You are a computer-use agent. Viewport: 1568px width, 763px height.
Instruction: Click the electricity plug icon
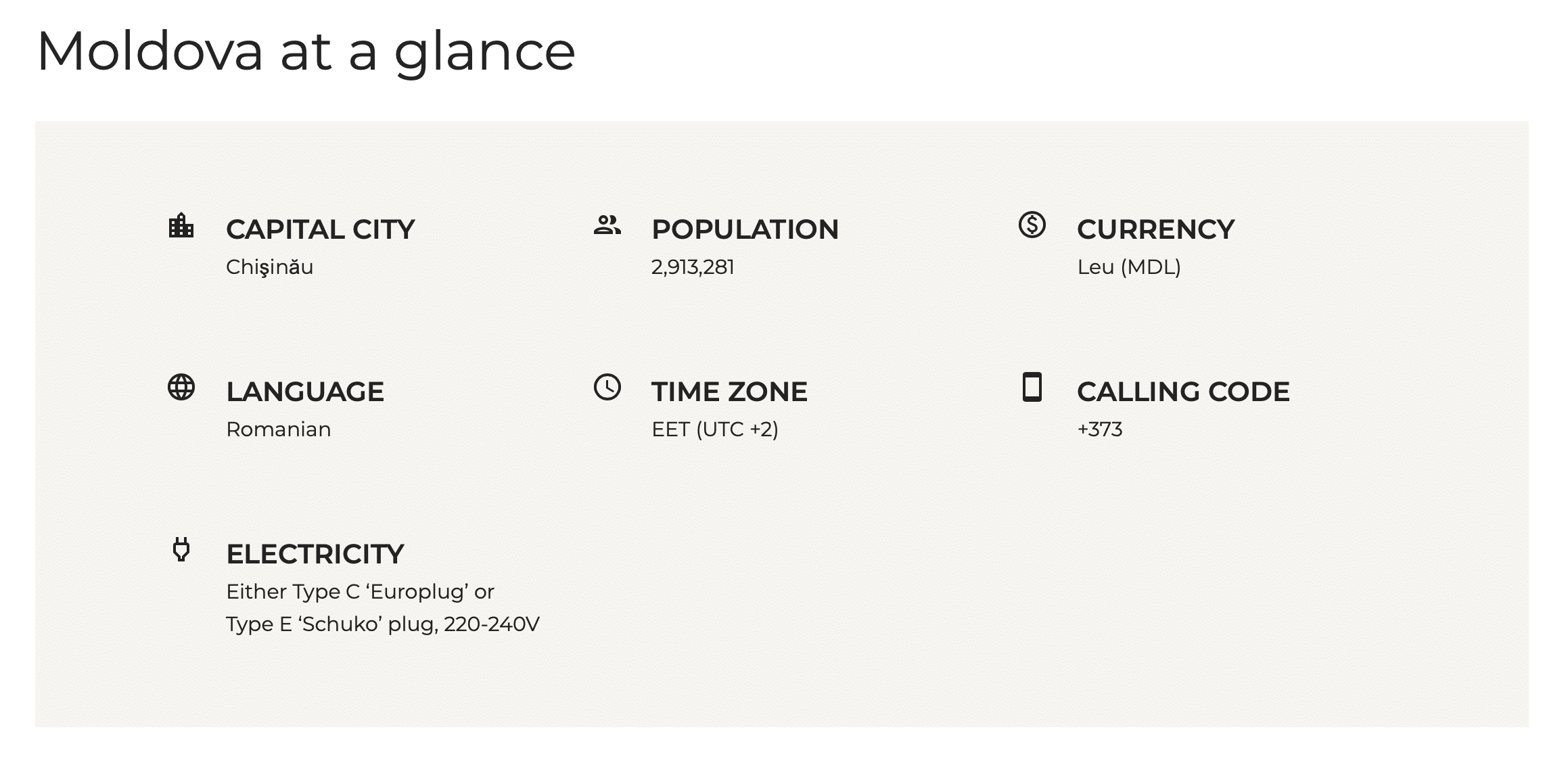click(x=181, y=549)
